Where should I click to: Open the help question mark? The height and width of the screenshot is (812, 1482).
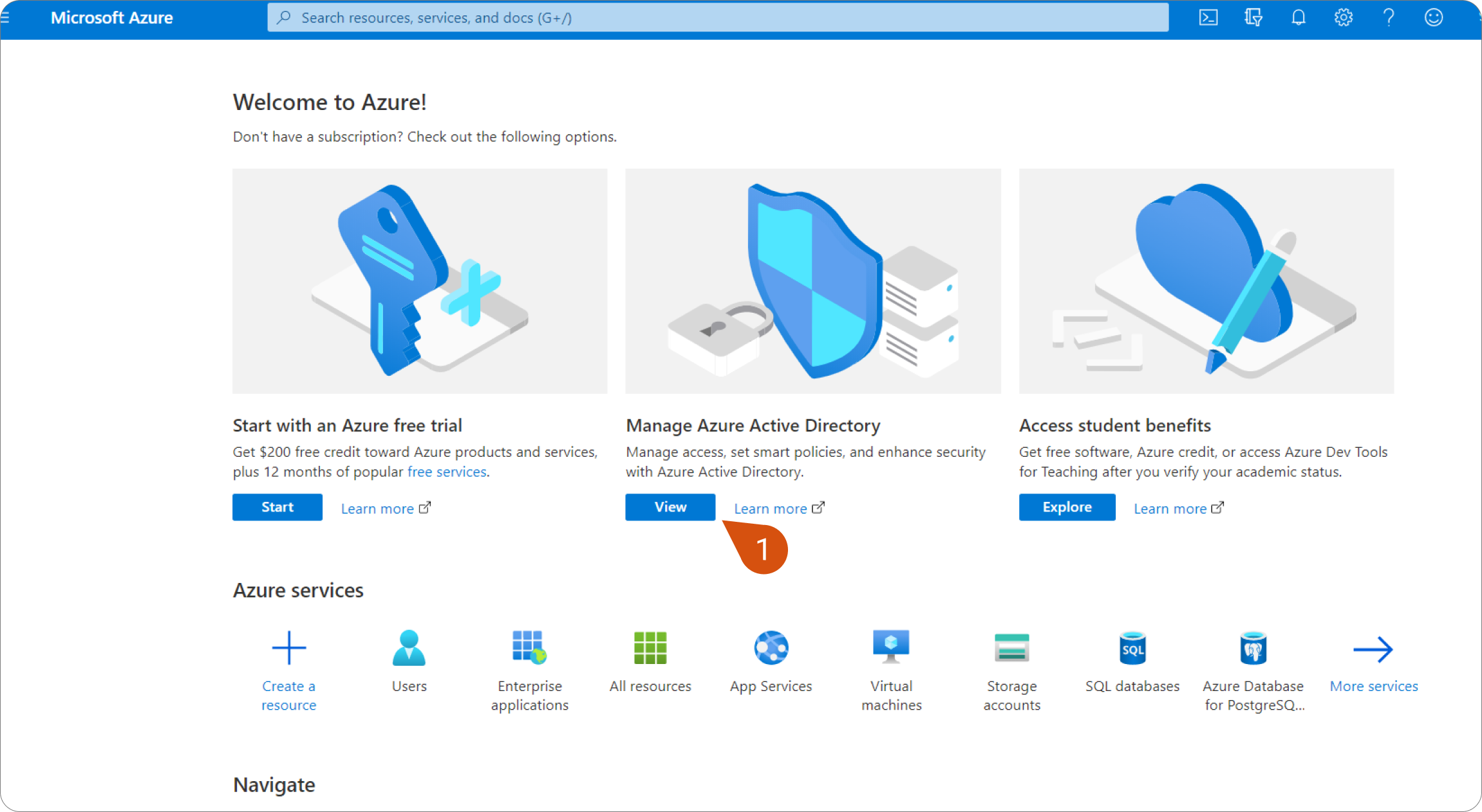click(1389, 17)
